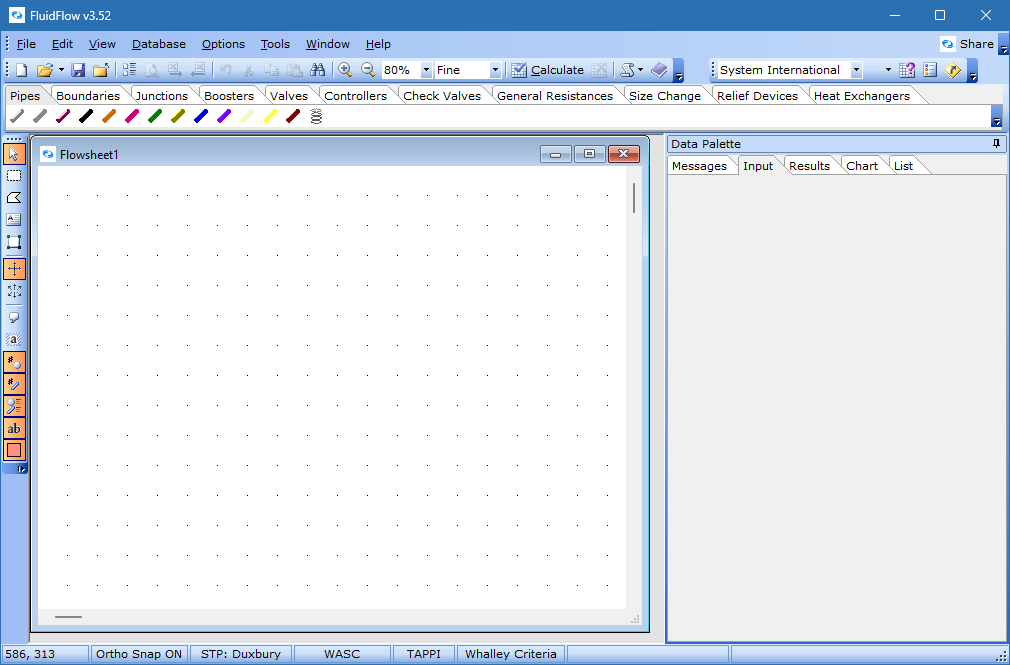Open the Fine grid dropdown
This screenshot has width=1010, height=665.
tap(495, 70)
